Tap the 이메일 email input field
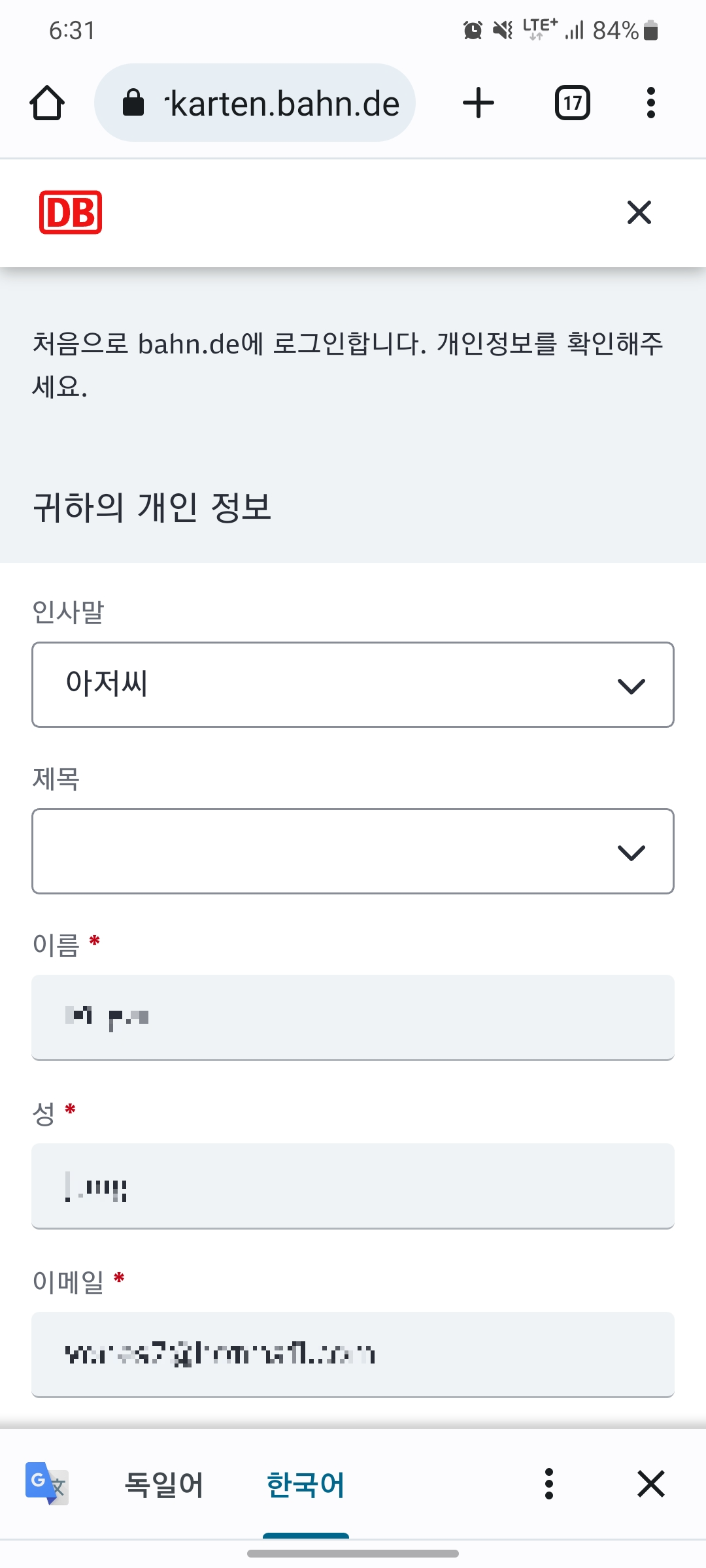Image resolution: width=706 pixels, height=1568 pixels. tap(353, 1354)
